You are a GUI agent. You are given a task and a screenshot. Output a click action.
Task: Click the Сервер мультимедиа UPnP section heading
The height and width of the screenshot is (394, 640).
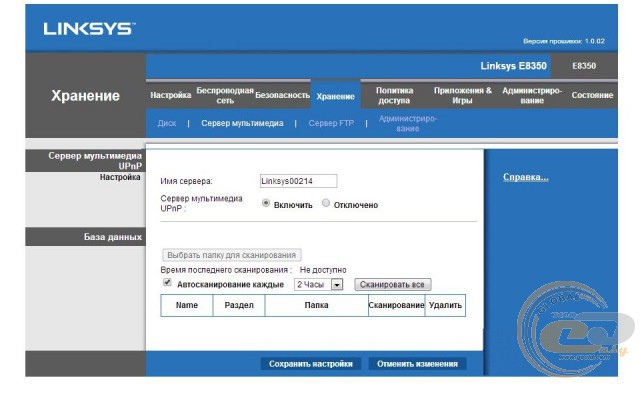click(x=95, y=161)
